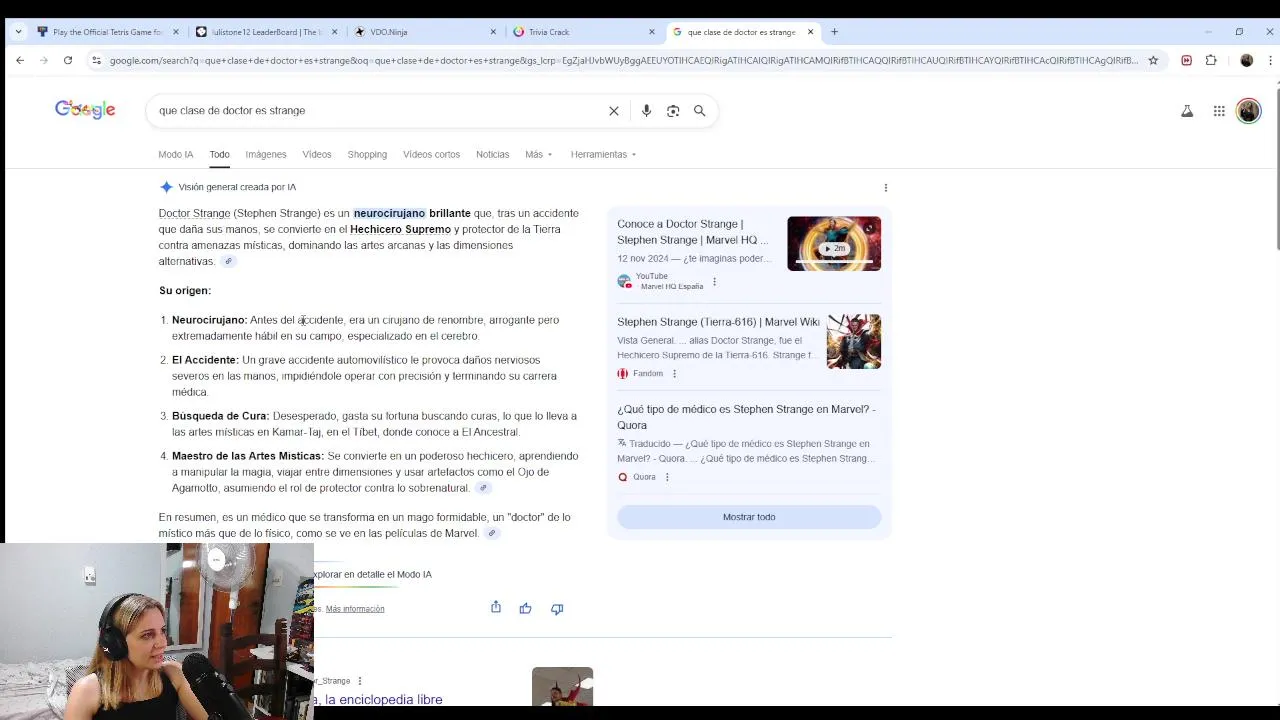Image resolution: width=1280 pixels, height=720 pixels.
Task: Select the Shopping tab
Action: [367, 154]
